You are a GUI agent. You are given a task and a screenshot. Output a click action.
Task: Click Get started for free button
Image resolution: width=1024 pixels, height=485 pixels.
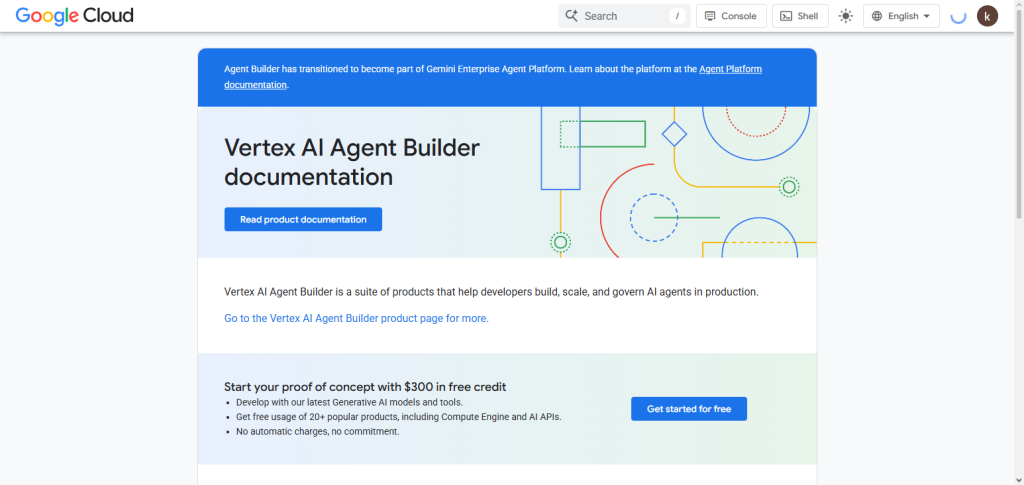click(689, 409)
